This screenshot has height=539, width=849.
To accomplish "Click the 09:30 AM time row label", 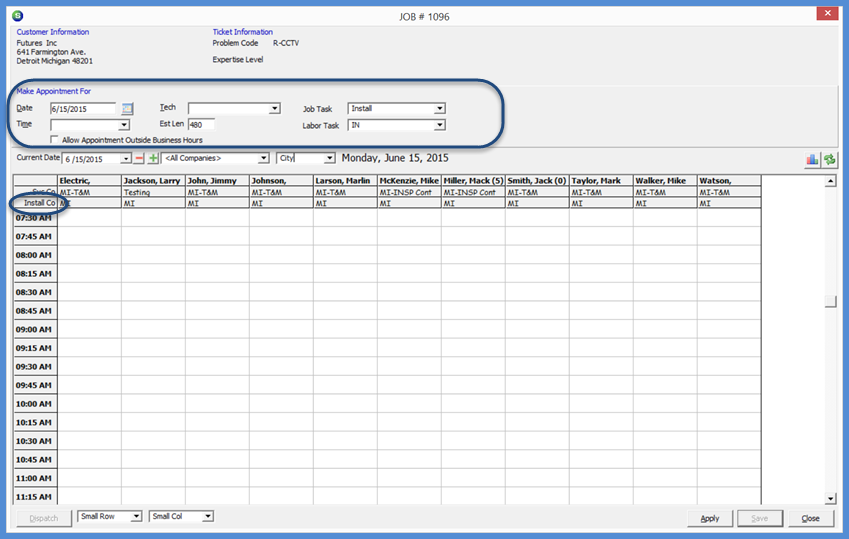I will pos(35,366).
